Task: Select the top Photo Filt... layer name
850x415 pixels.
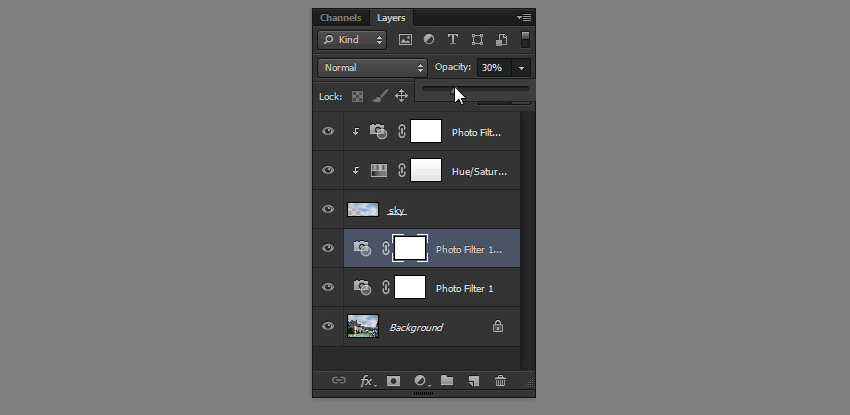Action: coord(476,133)
